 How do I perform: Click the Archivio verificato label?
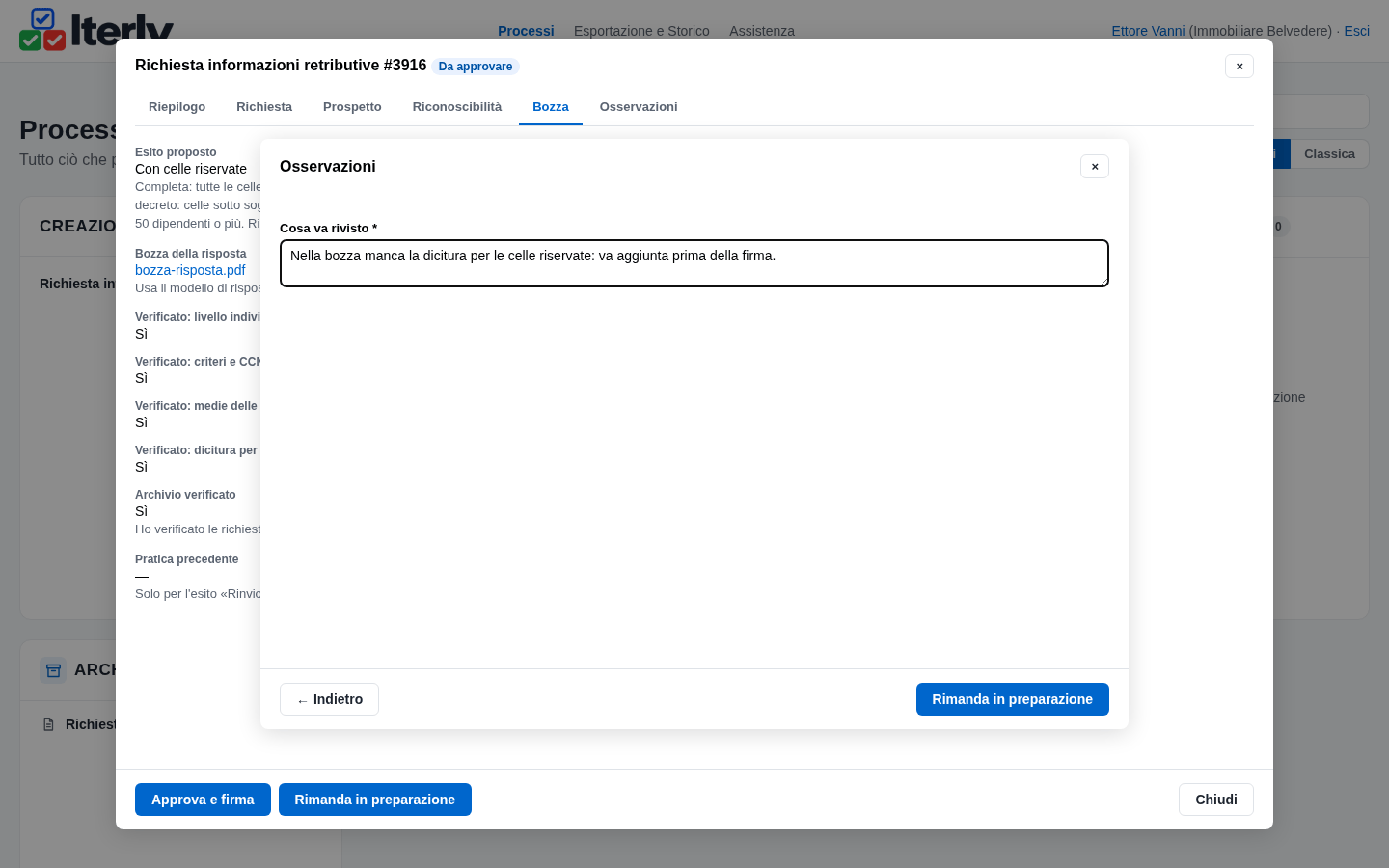click(x=185, y=495)
